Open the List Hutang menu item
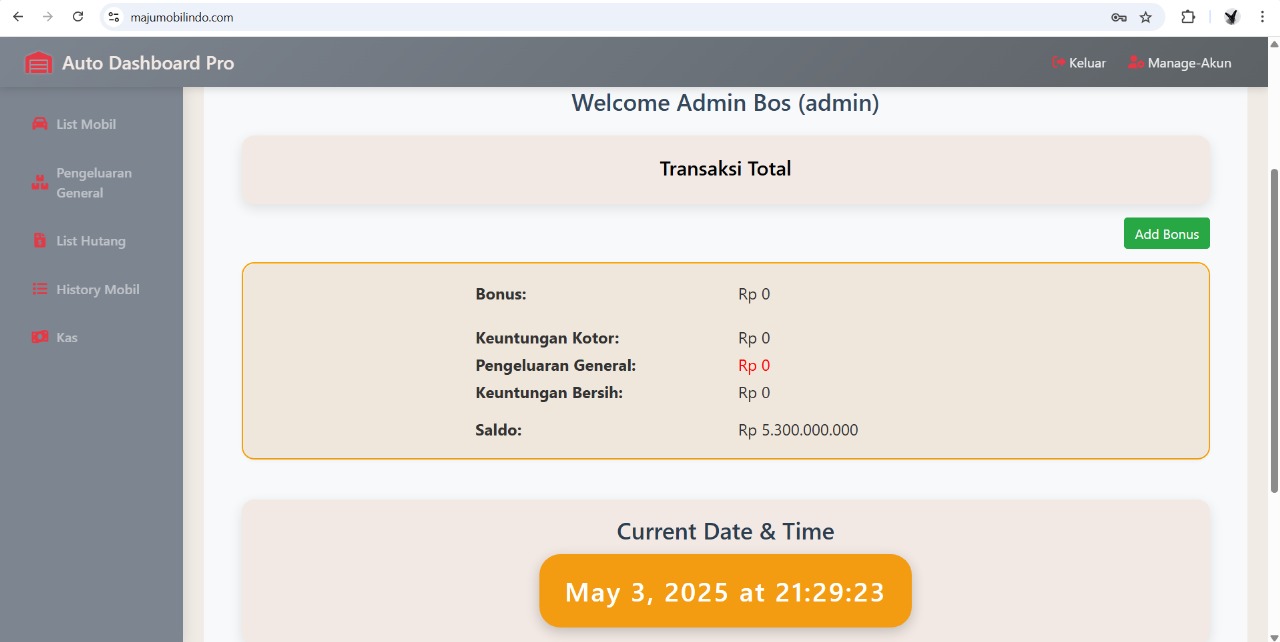1280x642 pixels. click(91, 241)
